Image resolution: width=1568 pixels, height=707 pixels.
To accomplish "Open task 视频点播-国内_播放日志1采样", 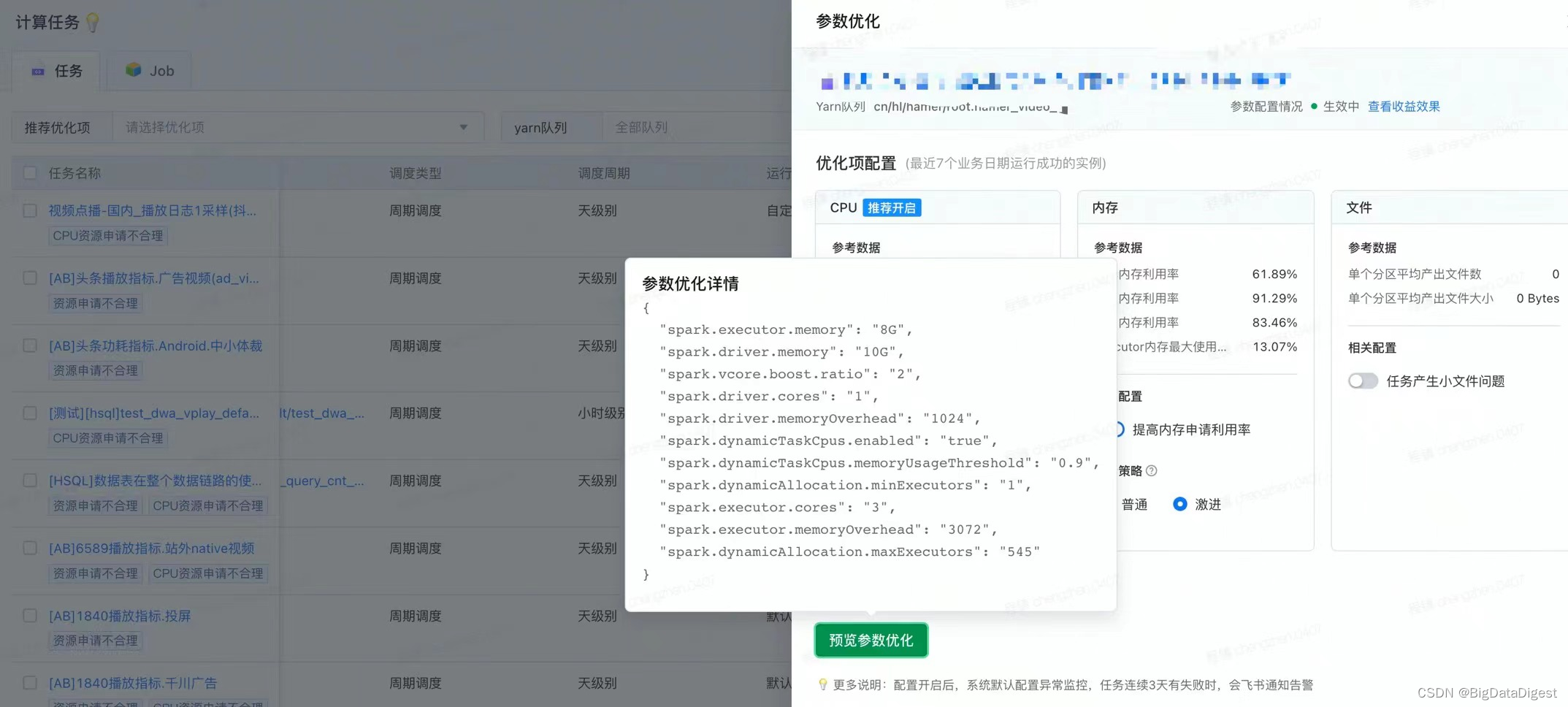I will pos(153,210).
